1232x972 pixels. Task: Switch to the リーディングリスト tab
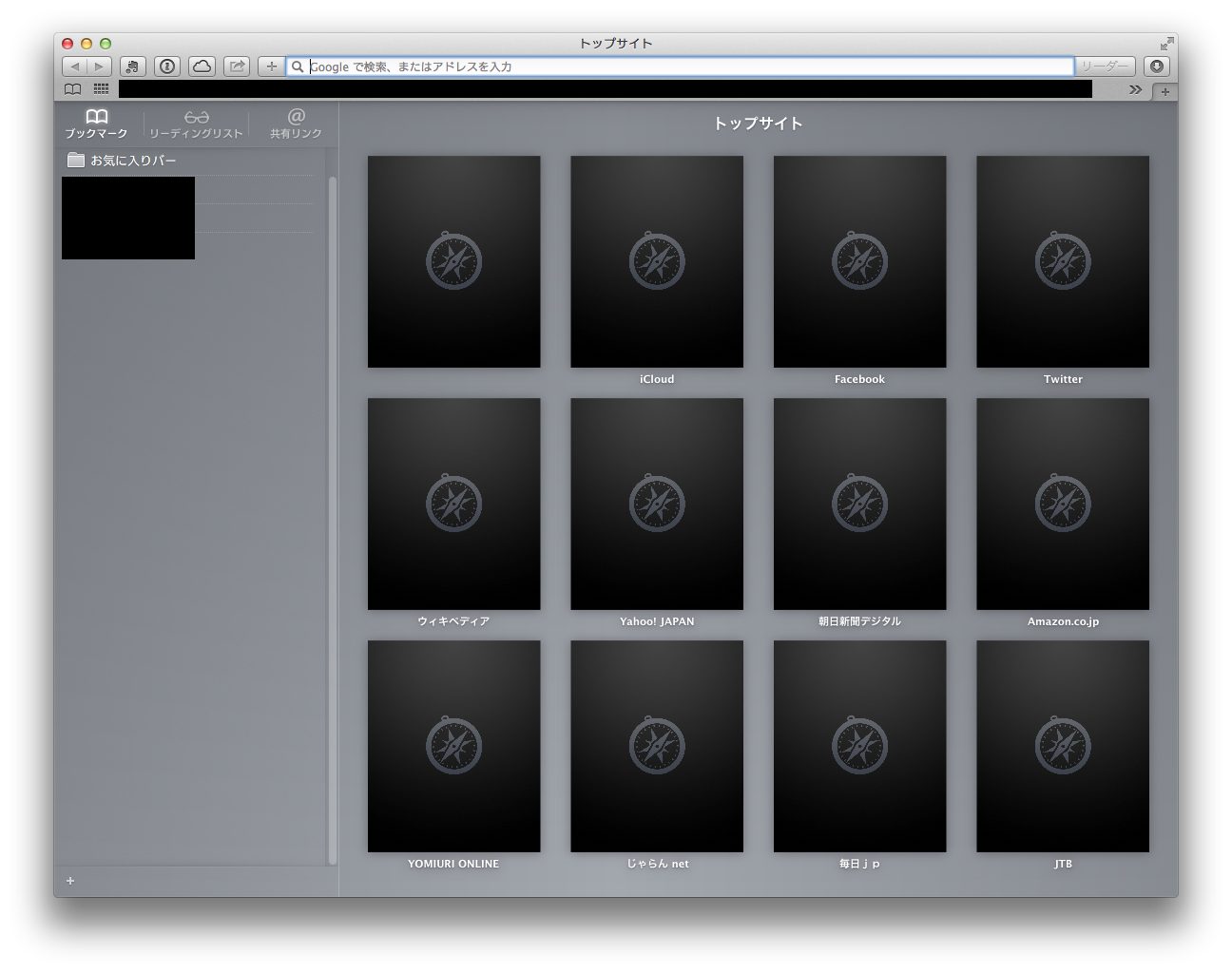click(196, 124)
